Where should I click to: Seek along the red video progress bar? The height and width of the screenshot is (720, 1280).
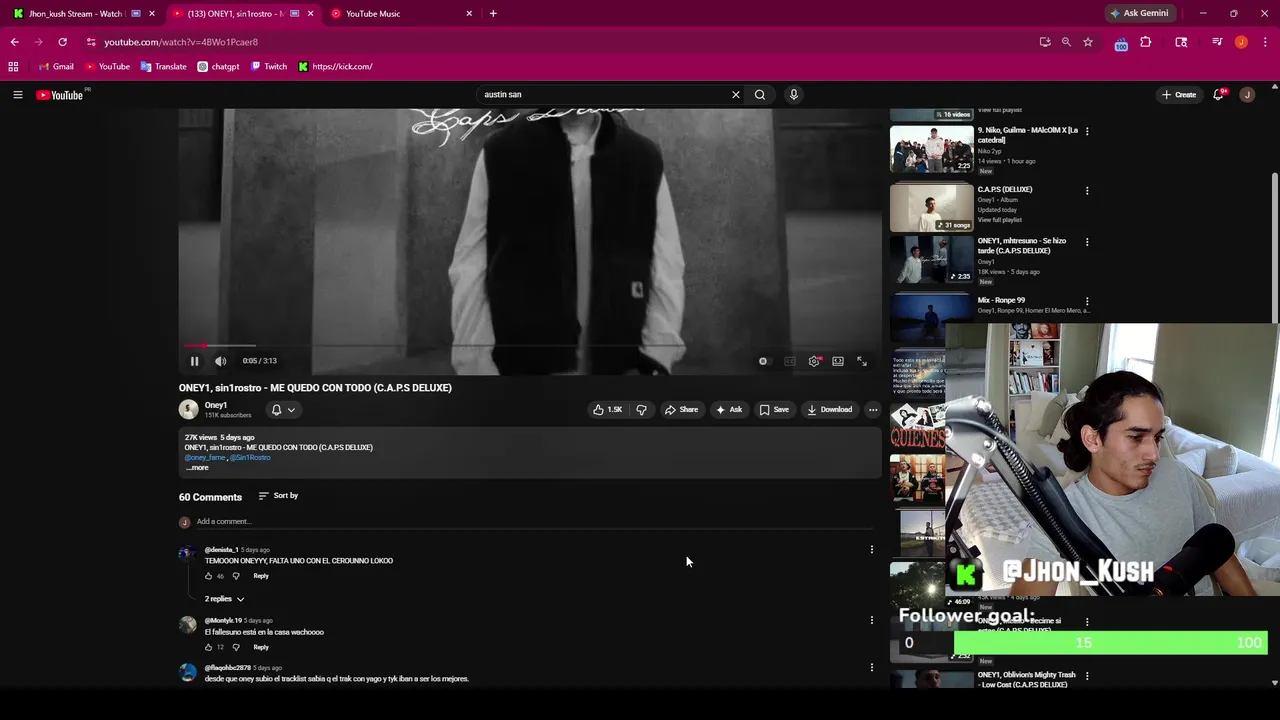click(x=530, y=345)
